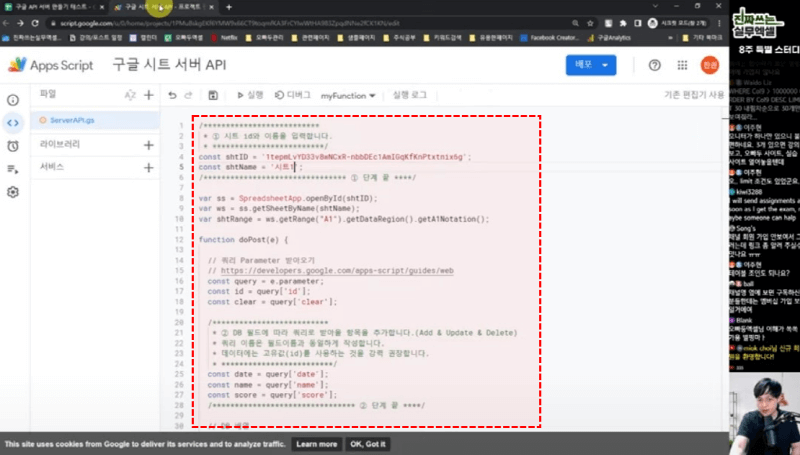800x455 pixels.
Task: Save the project with the disk icon
Action: coord(213,95)
